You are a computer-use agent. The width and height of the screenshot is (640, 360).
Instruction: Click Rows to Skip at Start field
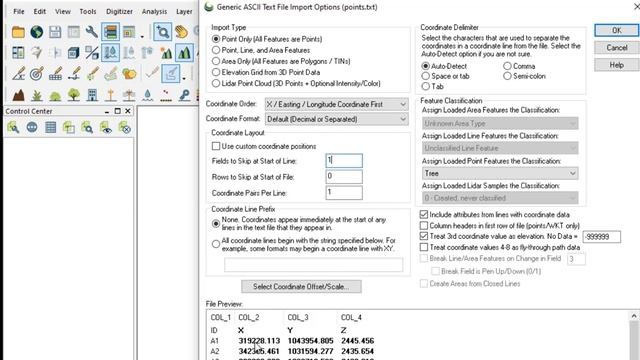point(344,177)
